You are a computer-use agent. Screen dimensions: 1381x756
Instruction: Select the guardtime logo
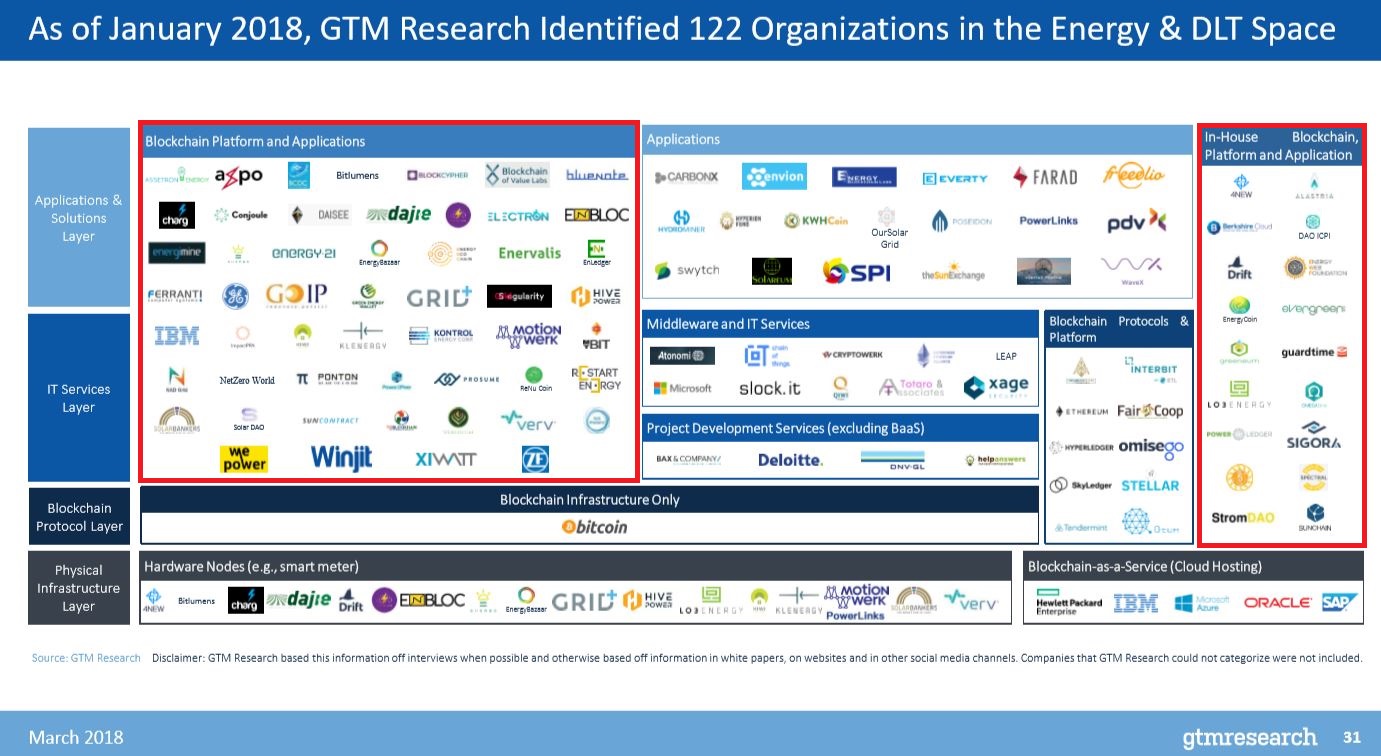pyautogui.click(x=1314, y=351)
